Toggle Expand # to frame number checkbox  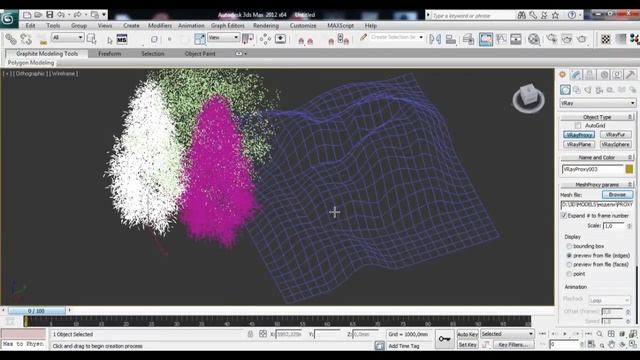564,215
